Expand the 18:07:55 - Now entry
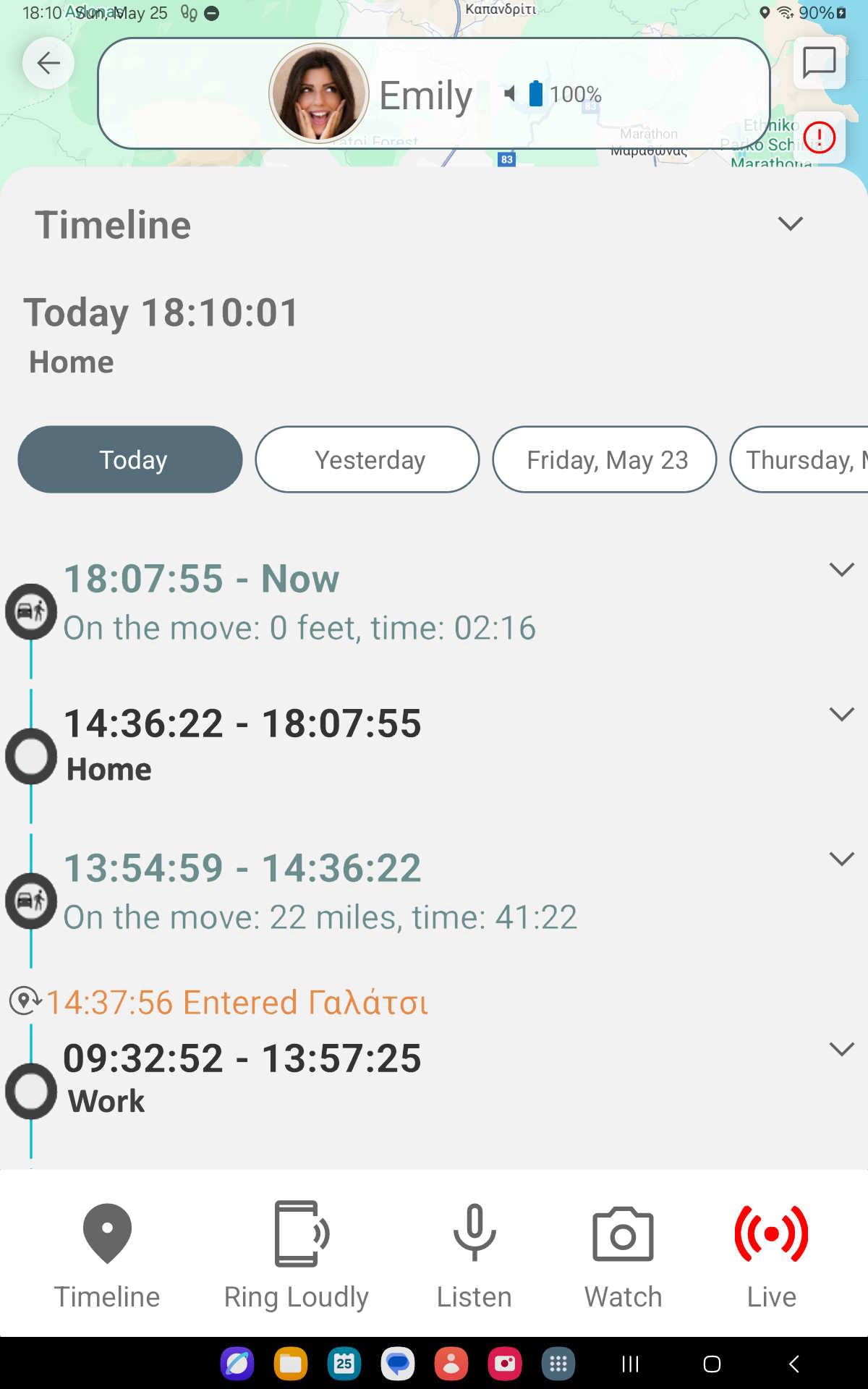 point(841,569)
